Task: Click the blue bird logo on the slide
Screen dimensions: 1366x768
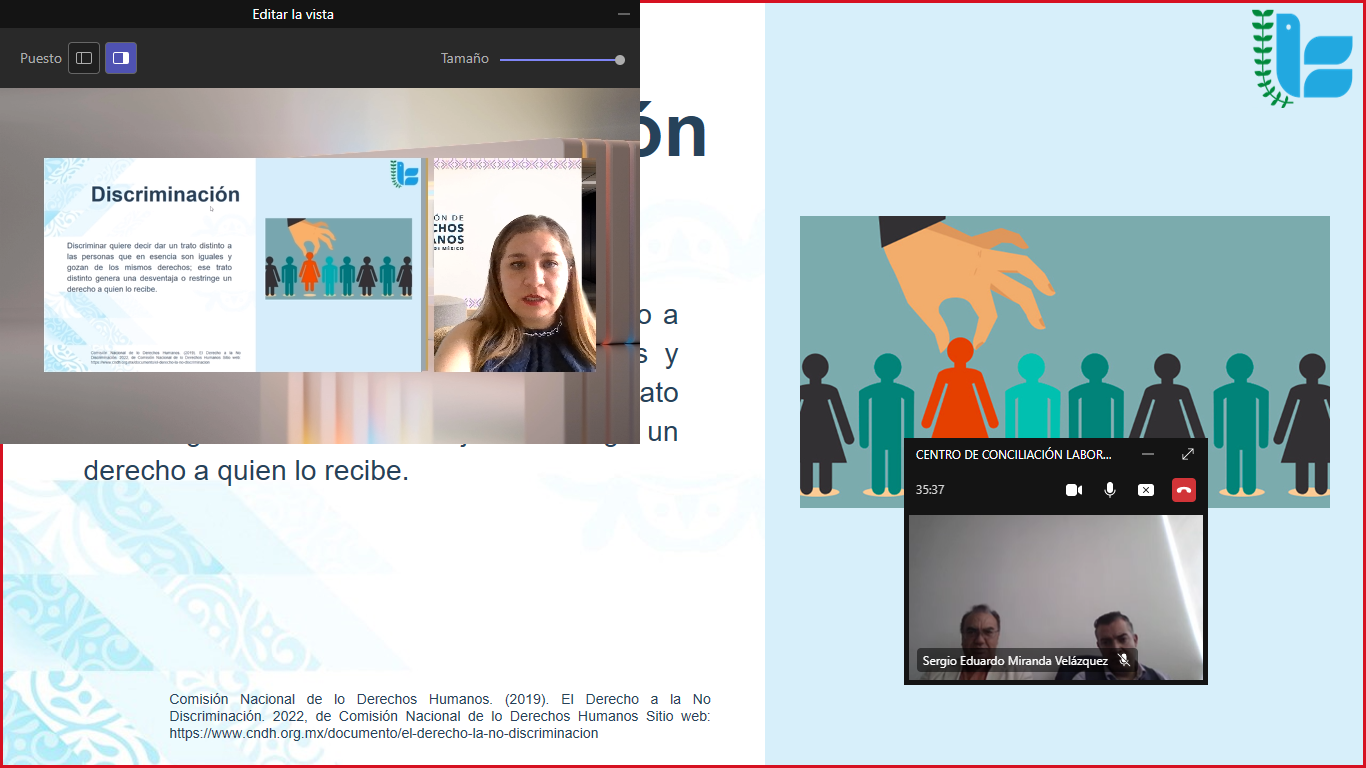Action: tap(1301, 58)
